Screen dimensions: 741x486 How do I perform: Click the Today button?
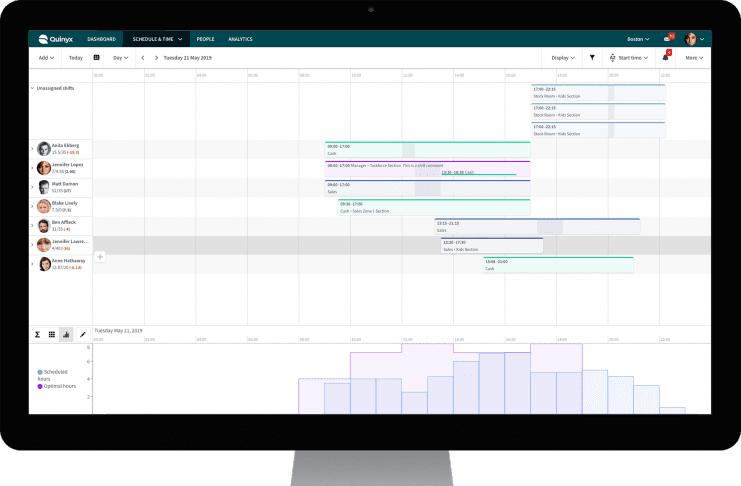[76, 58]
